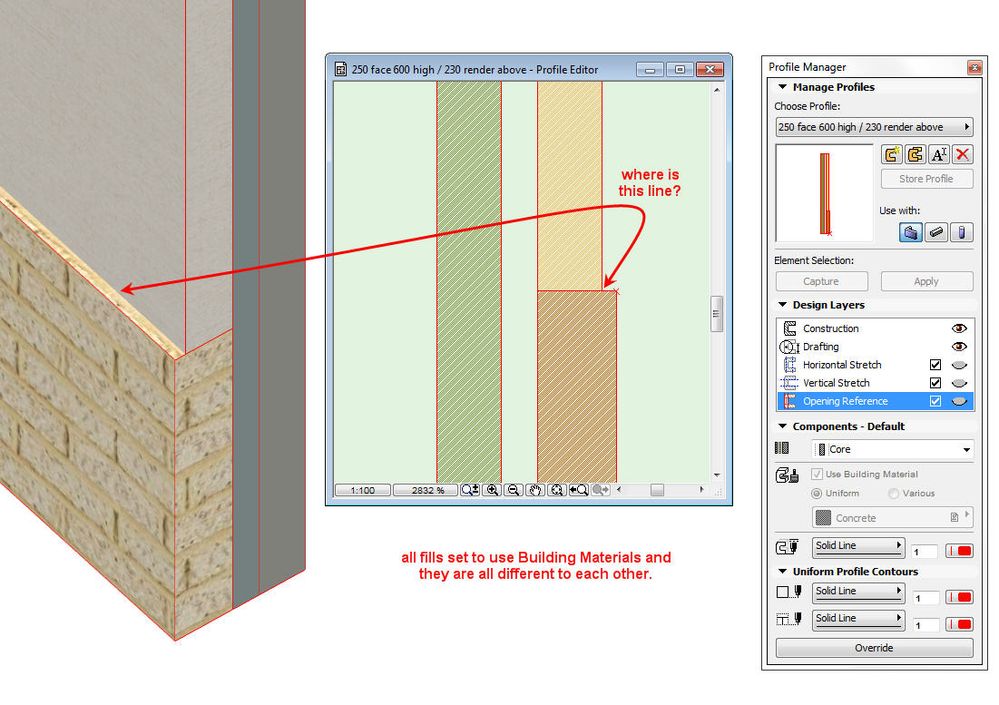Toggle visibility of the Construction layer
The height and width of the screenshot is (705, 999).
pyautogui.click(x=959, y=328)
